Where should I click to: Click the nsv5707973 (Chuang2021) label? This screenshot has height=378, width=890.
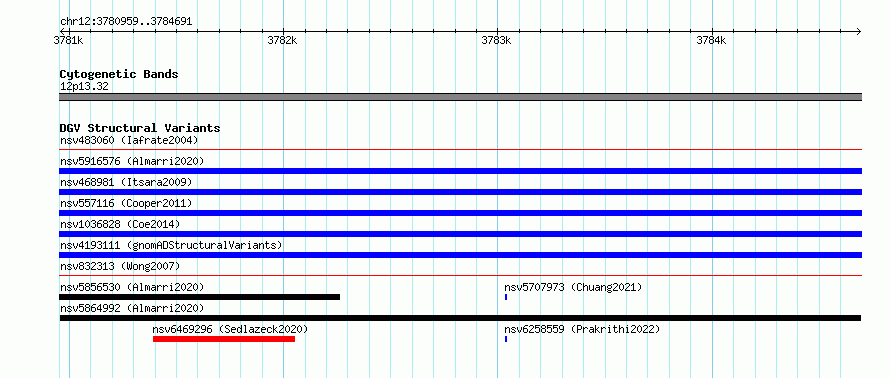(x=573, y=287)
